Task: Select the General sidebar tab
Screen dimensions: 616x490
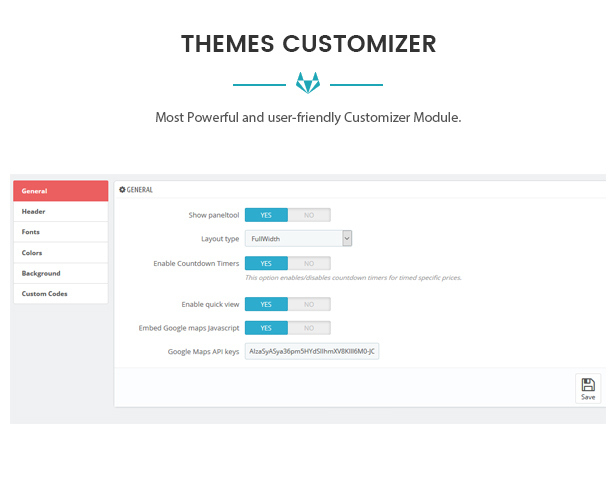Action: click(60, 191)
